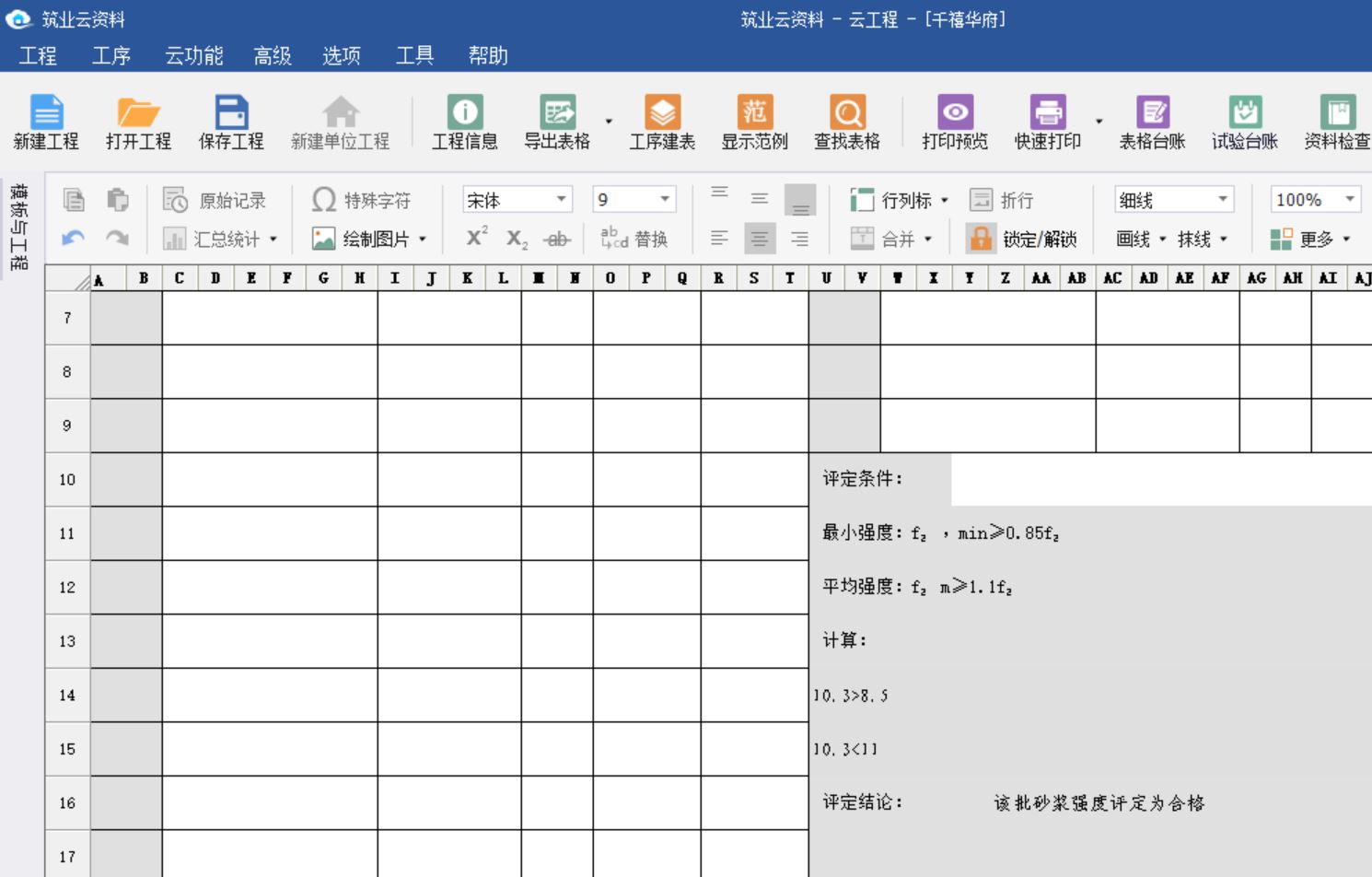Expand the 100% zoom dropdown
Image resolution: width=1372 pixels, height=877 pixels.
pos(1349,199)
